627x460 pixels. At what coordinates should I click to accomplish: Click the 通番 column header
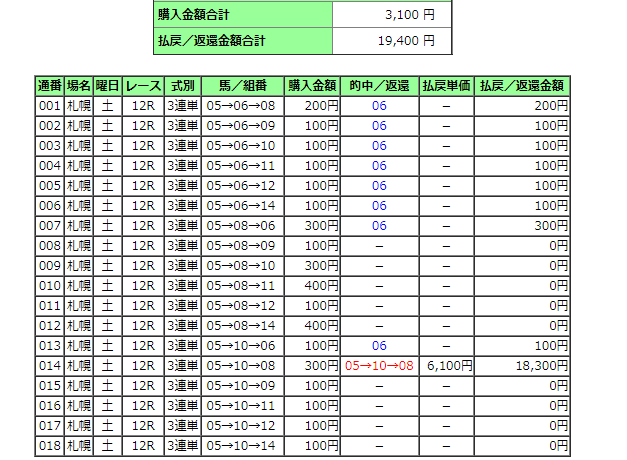pyautogui.click(x=50, y=85)
